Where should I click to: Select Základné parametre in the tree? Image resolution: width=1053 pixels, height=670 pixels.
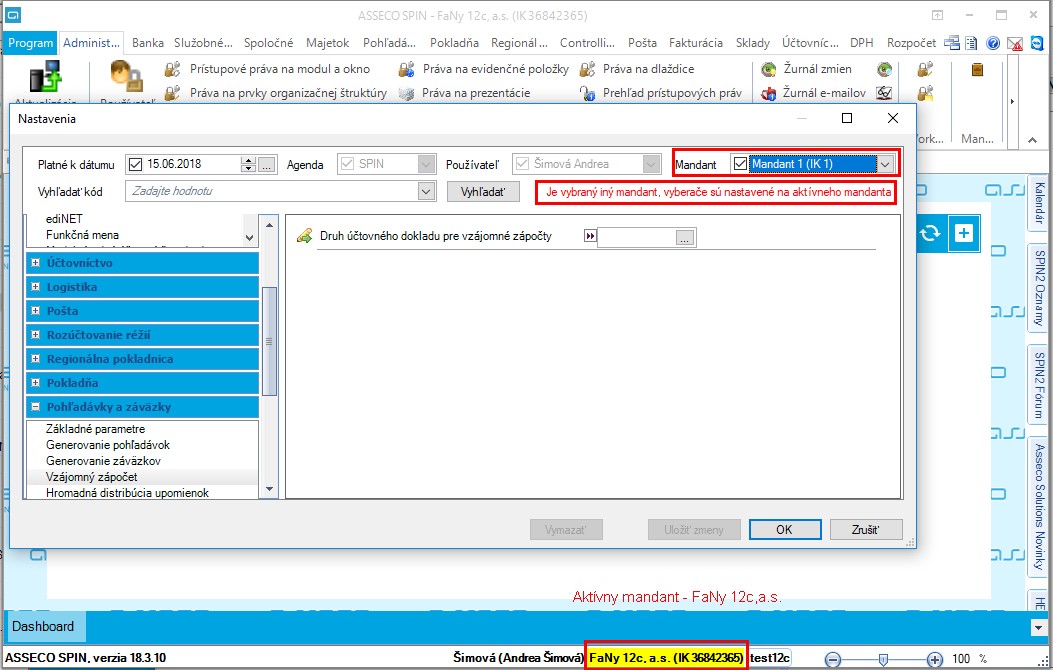(95, 429)
